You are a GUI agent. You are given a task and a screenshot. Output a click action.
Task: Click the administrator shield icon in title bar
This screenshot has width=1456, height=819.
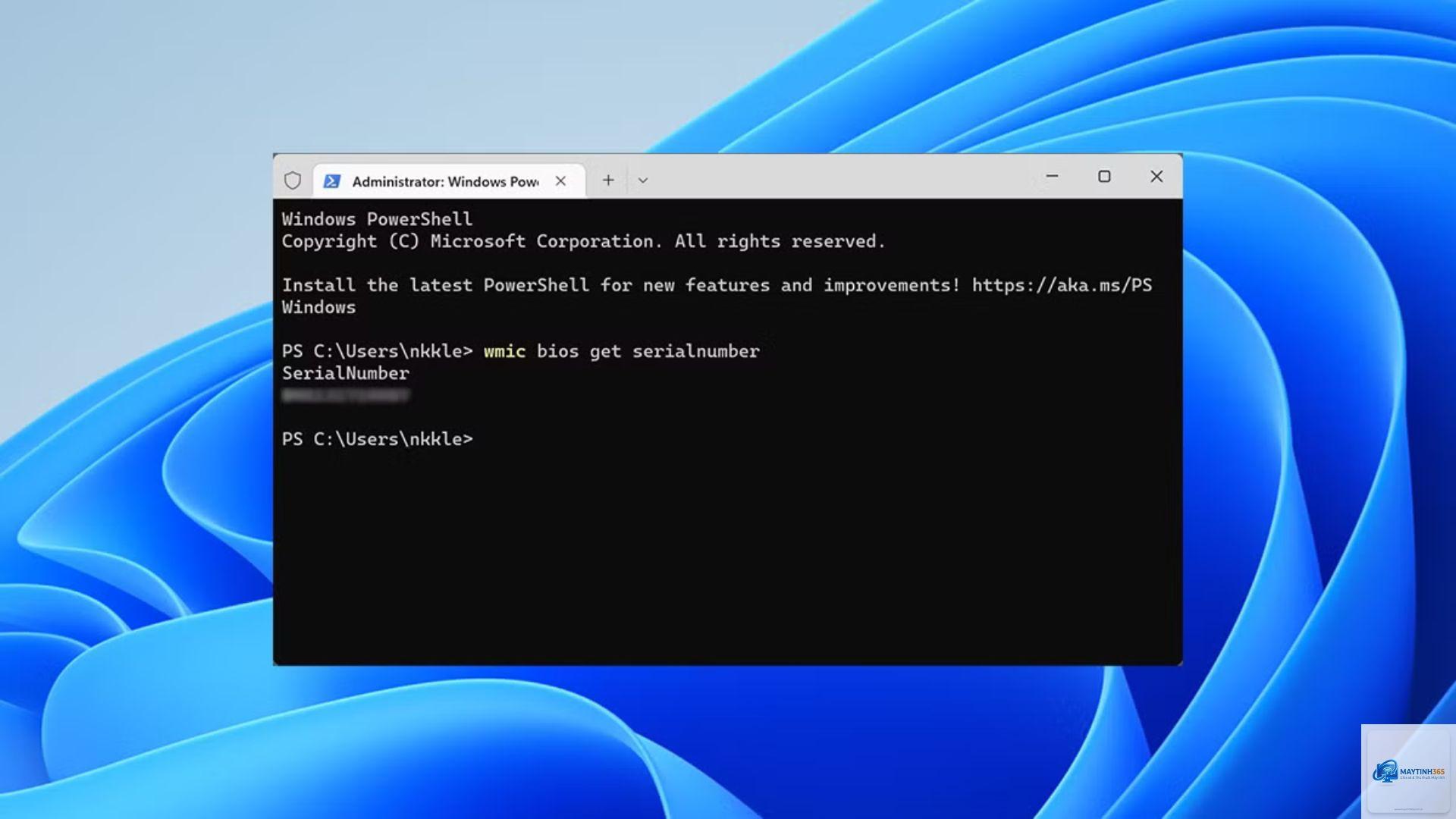click(x=293, y=180)
